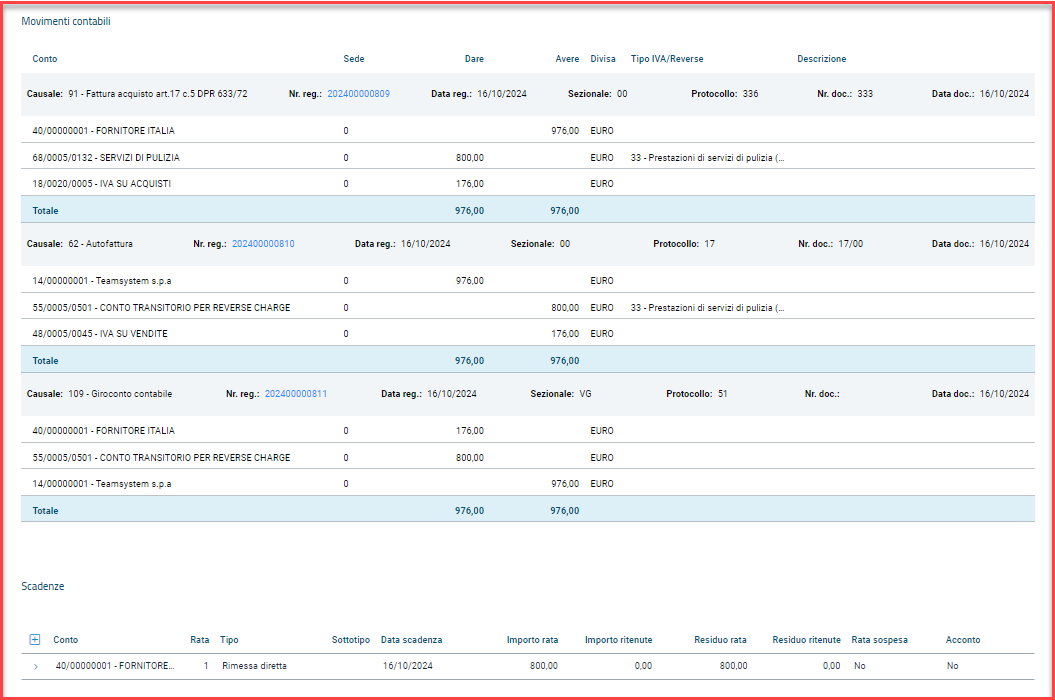Image resolution: width=1055 pixels, height=700 pixels.
Task: Click the Rimessa diretta cell
Action: [254, 666]
